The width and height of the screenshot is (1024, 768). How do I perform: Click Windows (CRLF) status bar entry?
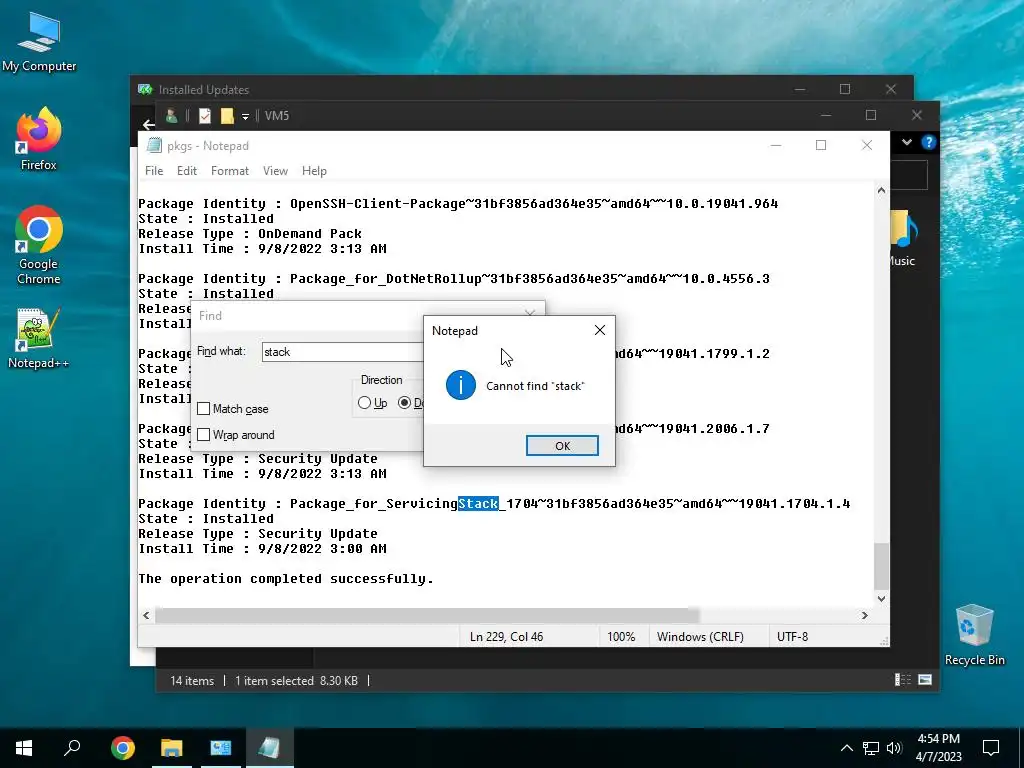click(700, 637)
